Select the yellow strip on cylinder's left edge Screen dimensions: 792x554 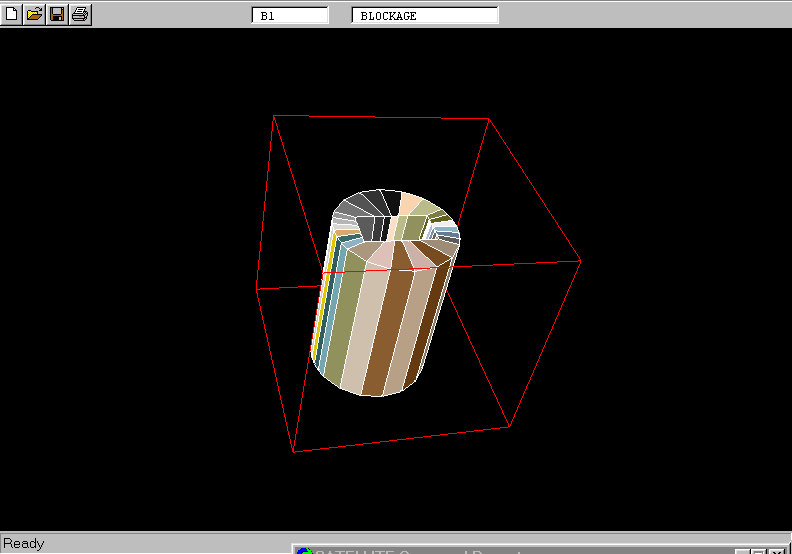coord(318,300)
